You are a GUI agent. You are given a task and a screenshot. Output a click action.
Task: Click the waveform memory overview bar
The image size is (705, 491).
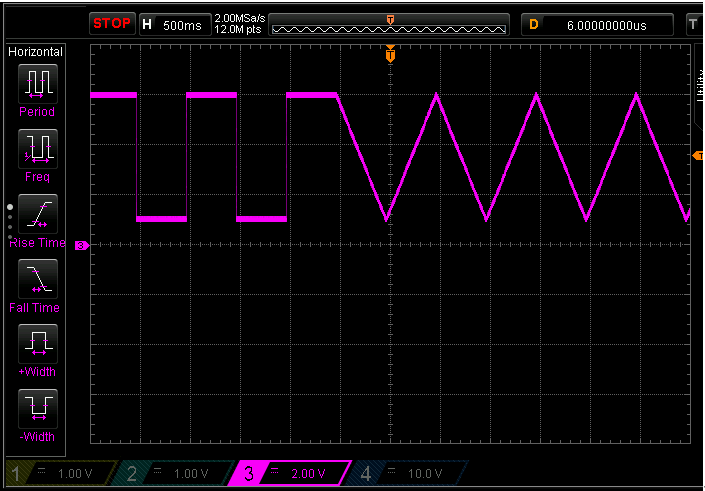coord(389,24)
